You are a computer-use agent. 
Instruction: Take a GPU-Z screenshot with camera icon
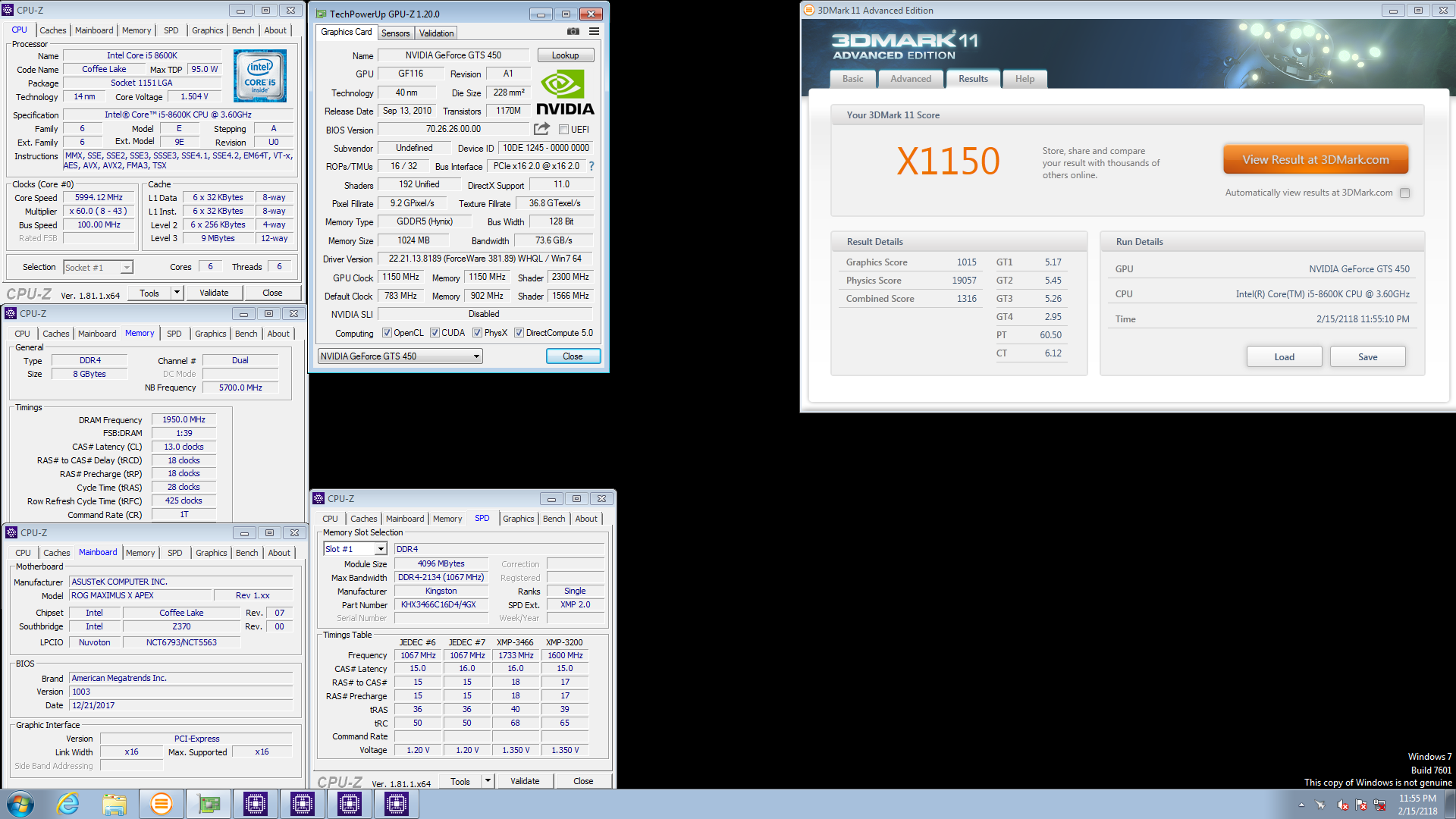(x=573, y=32)
